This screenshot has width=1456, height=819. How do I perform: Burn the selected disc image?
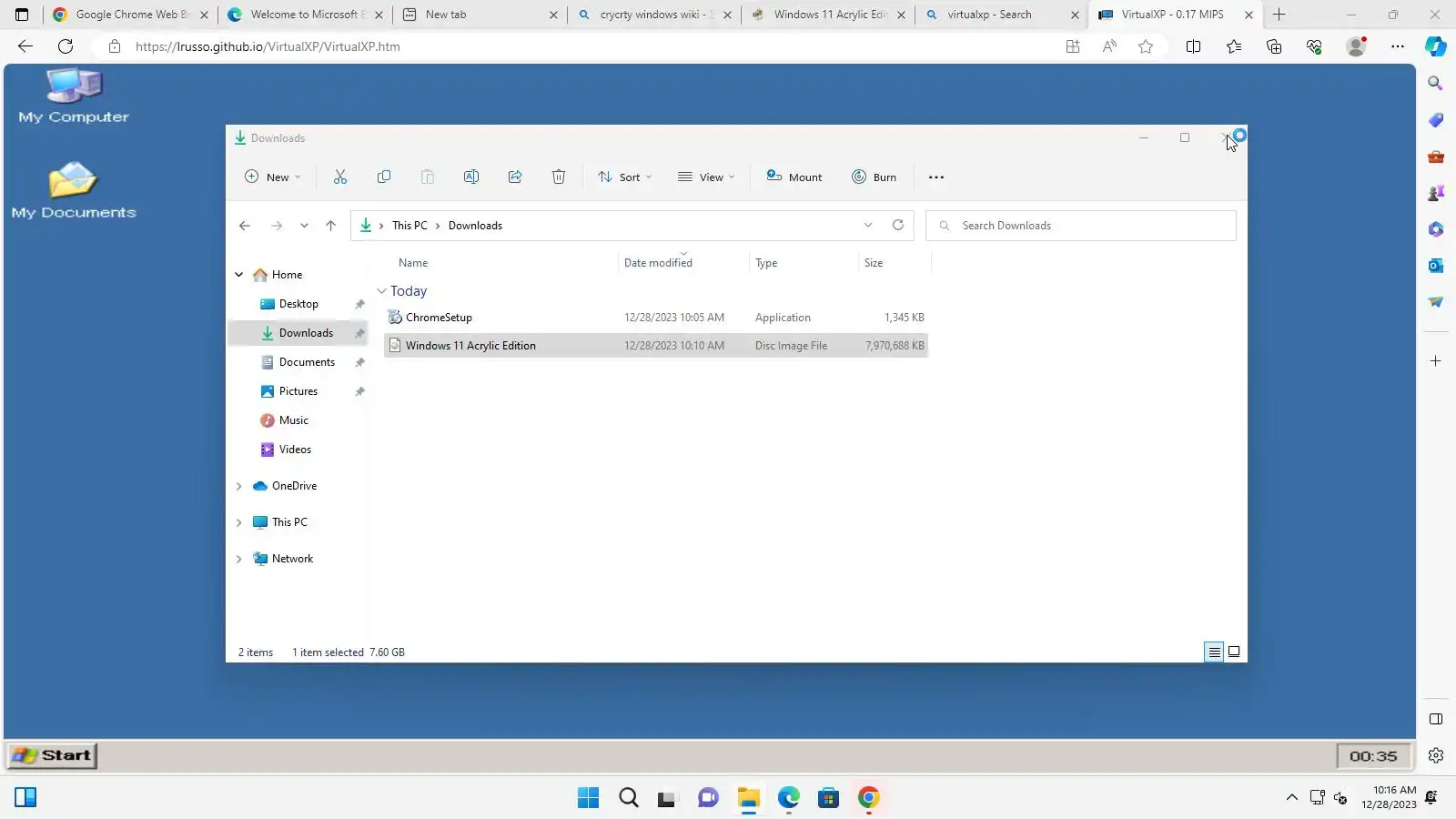coord(874,177)
